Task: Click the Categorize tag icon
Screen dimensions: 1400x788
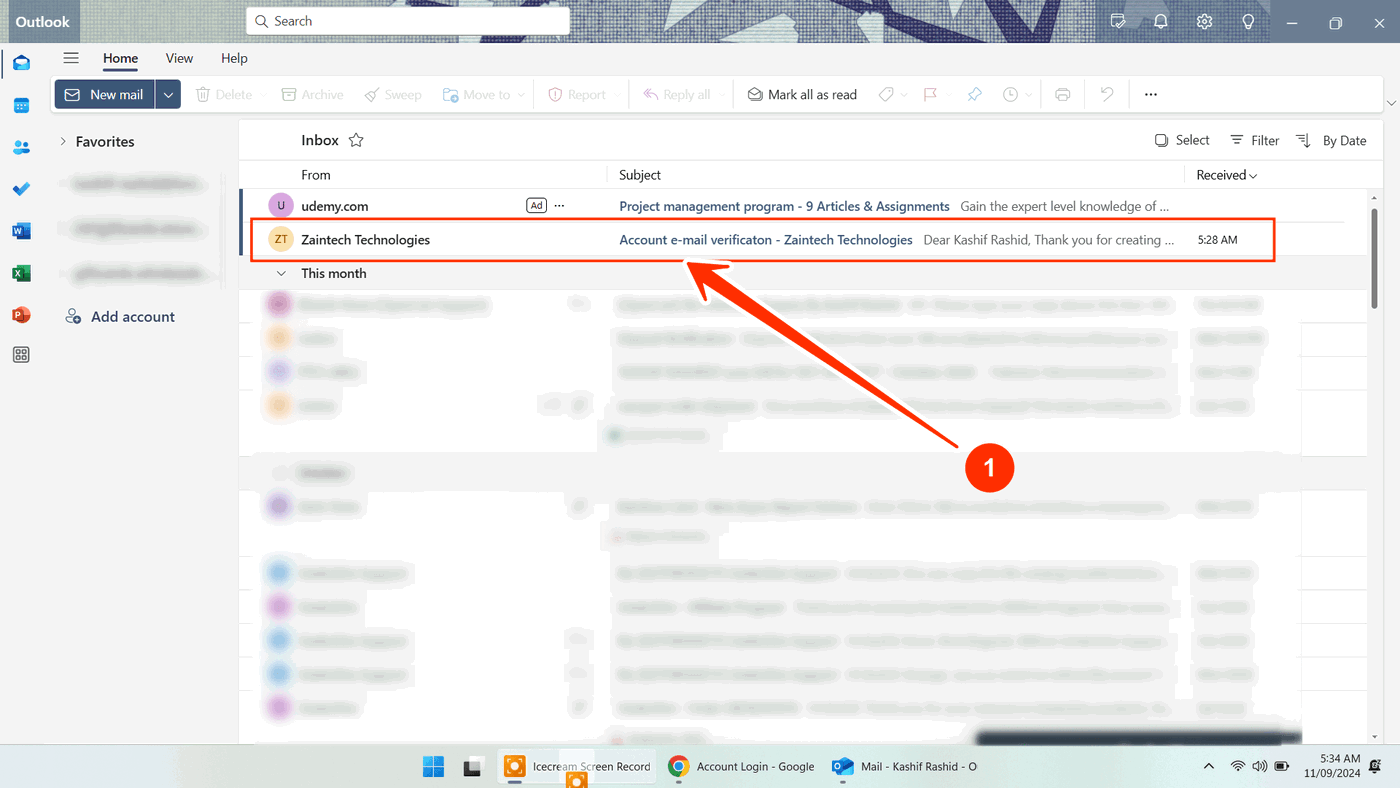Action: click(x=886, y=94)
